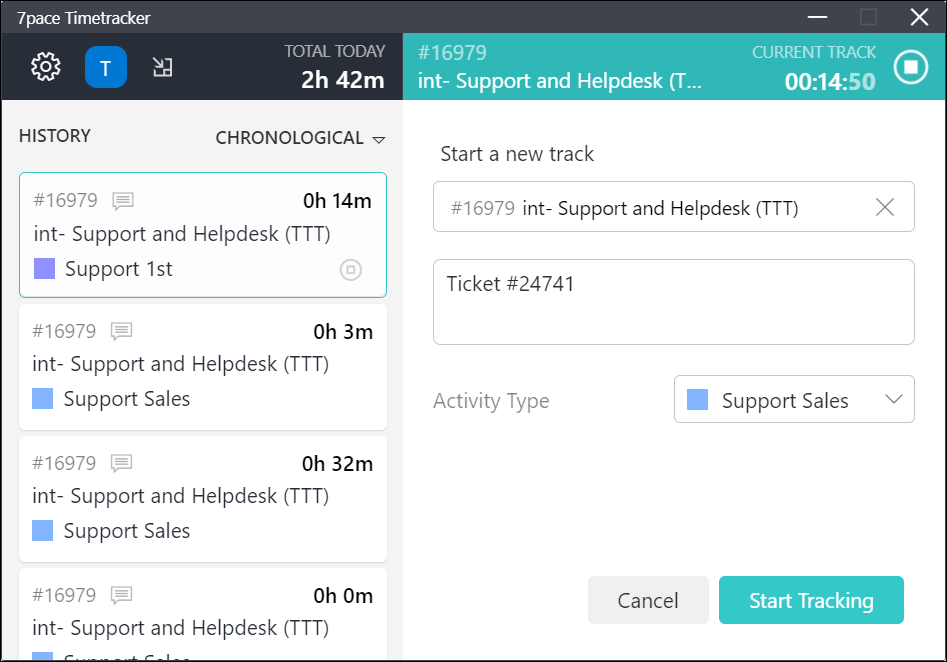Click the Support 1st activity label
Screen dimensions: 947x662
point(118,269)
